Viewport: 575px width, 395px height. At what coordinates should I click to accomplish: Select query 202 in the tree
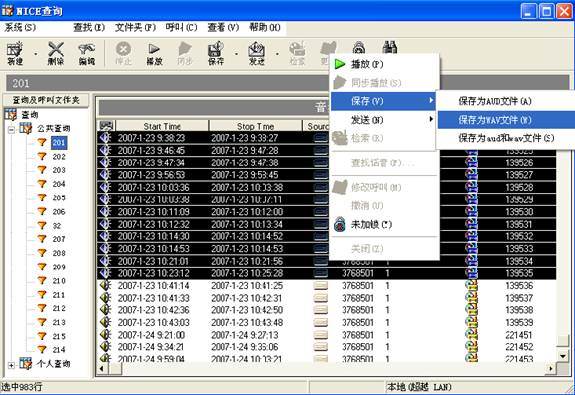pyautogui.click(x=59, y=157)
